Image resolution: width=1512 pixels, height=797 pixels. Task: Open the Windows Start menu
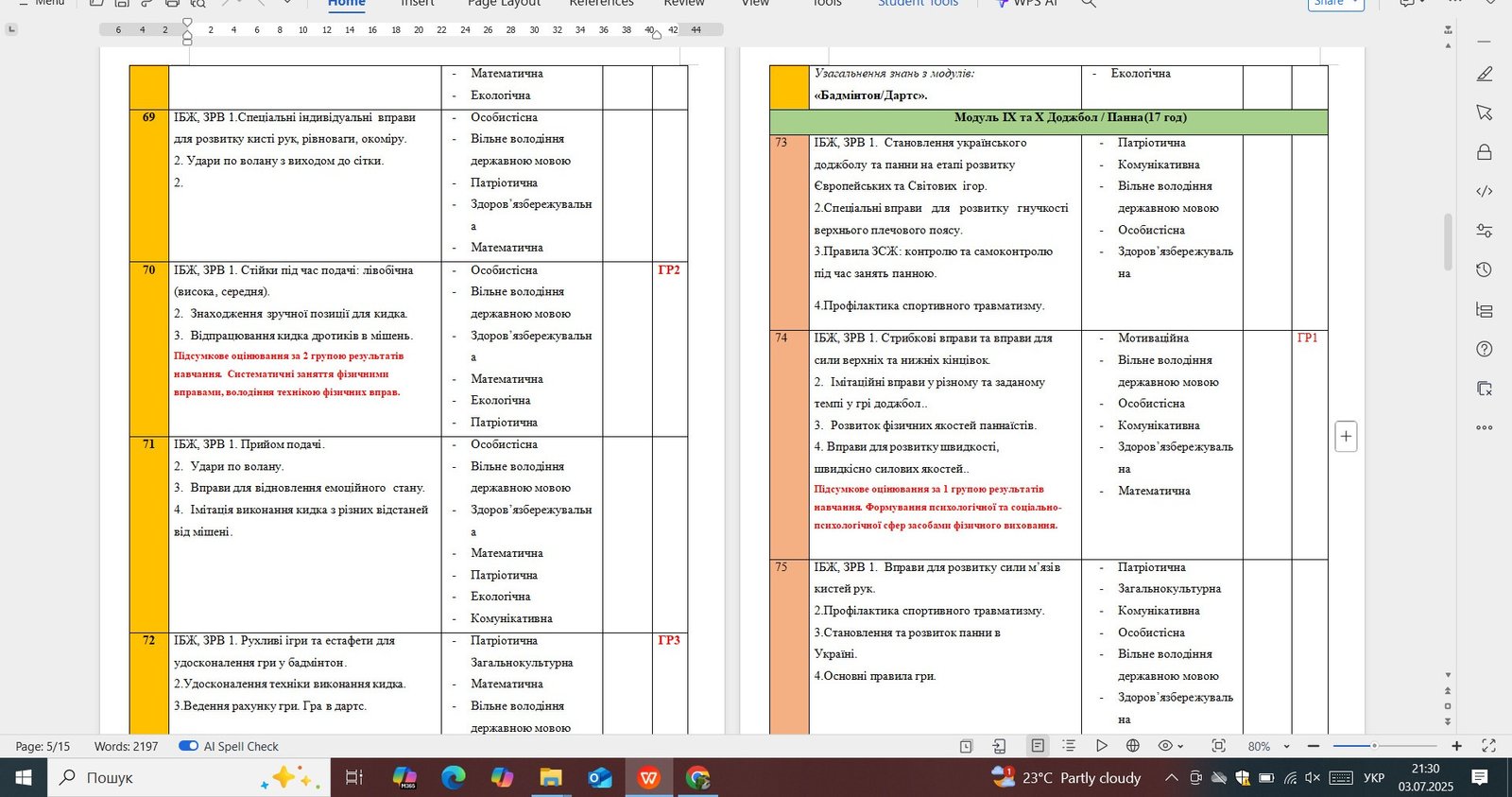point(23,777)
